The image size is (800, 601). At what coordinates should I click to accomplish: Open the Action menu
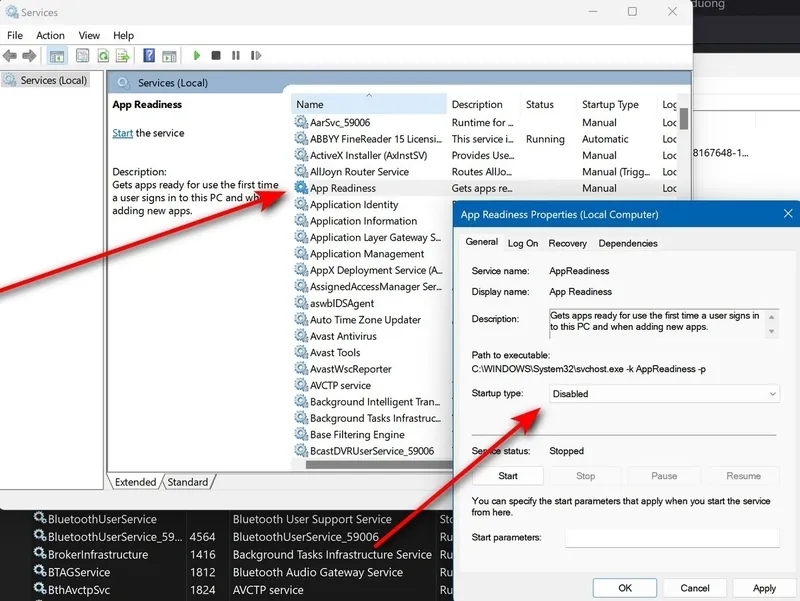50,35
